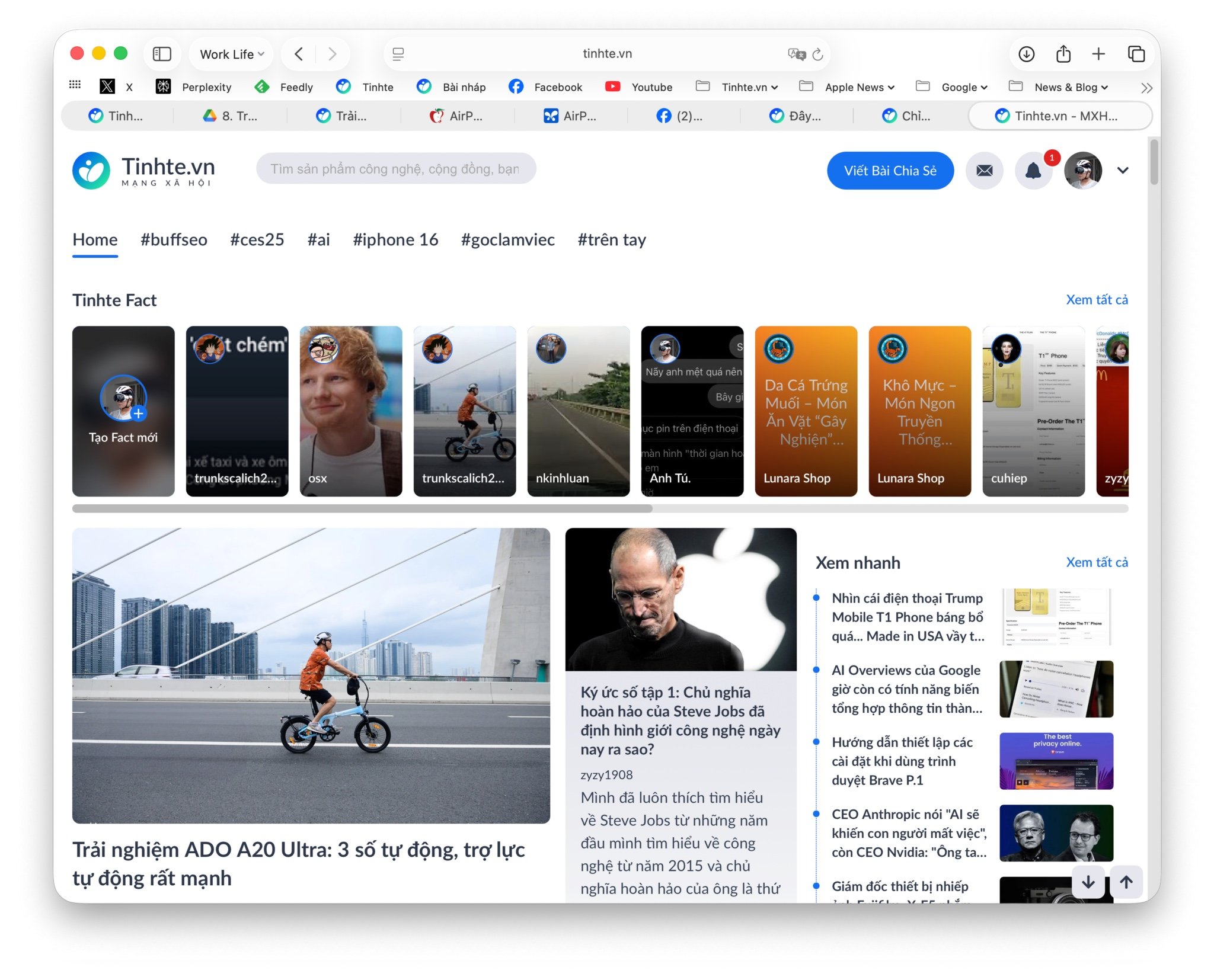Select the #ces25 tab
1214x980 pixels.
(257, 240)
